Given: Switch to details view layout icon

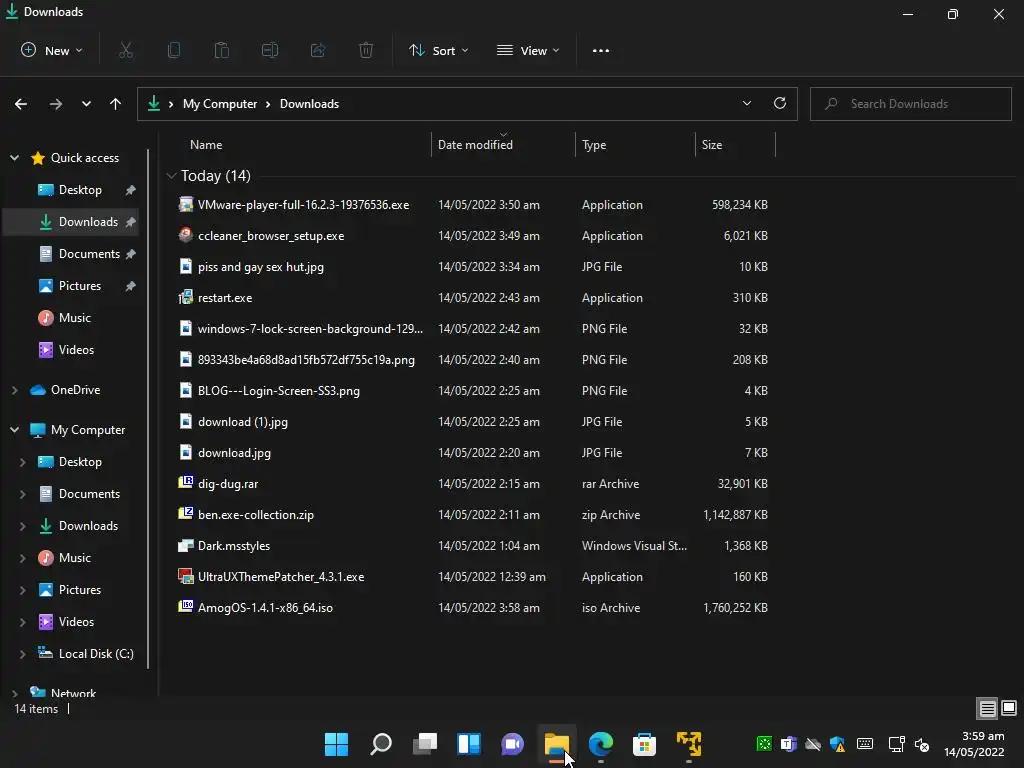Looking at the screenshot, I should click(987, 708).
